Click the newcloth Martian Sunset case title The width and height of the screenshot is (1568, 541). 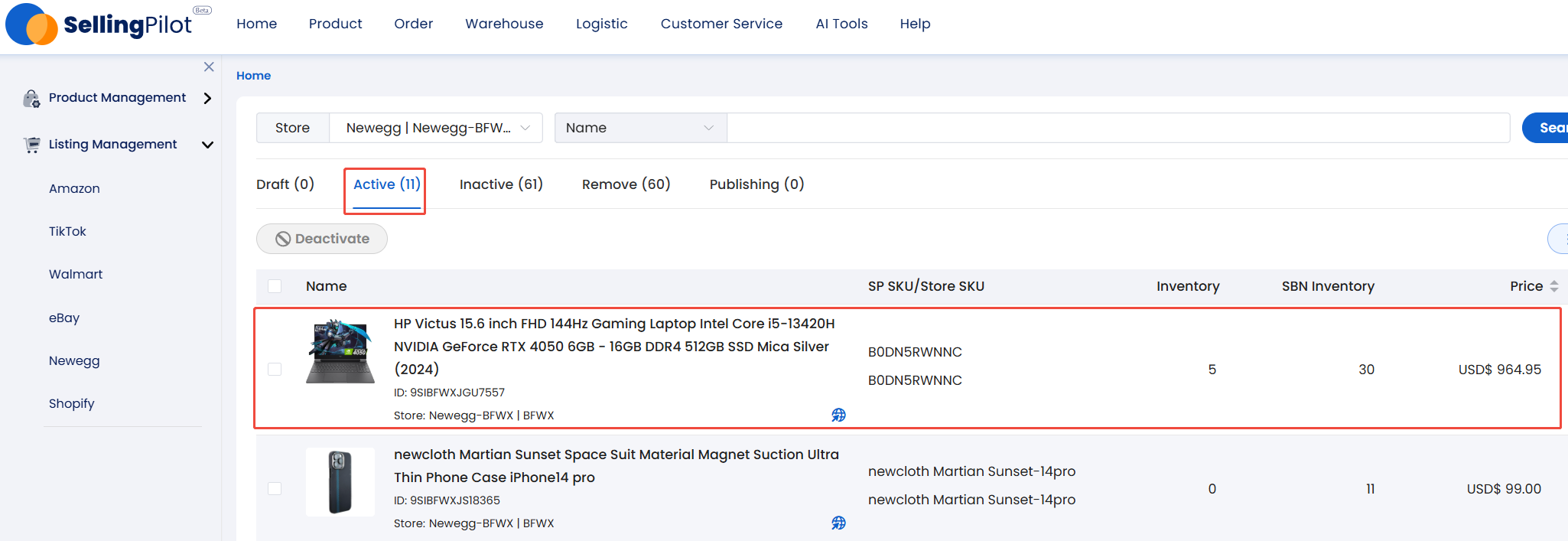point(616,466)
